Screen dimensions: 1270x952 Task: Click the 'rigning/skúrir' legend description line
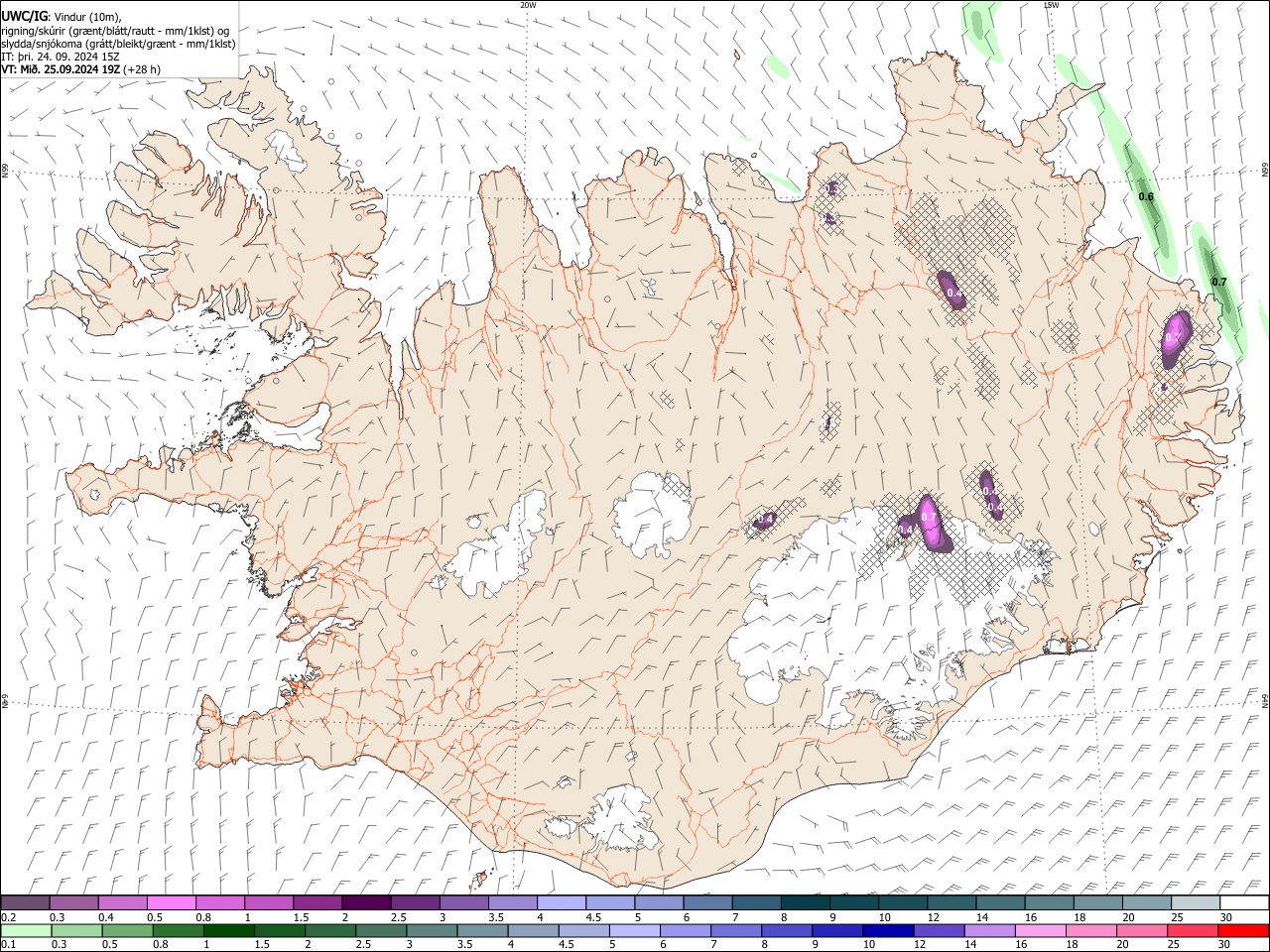coord(115,31)
